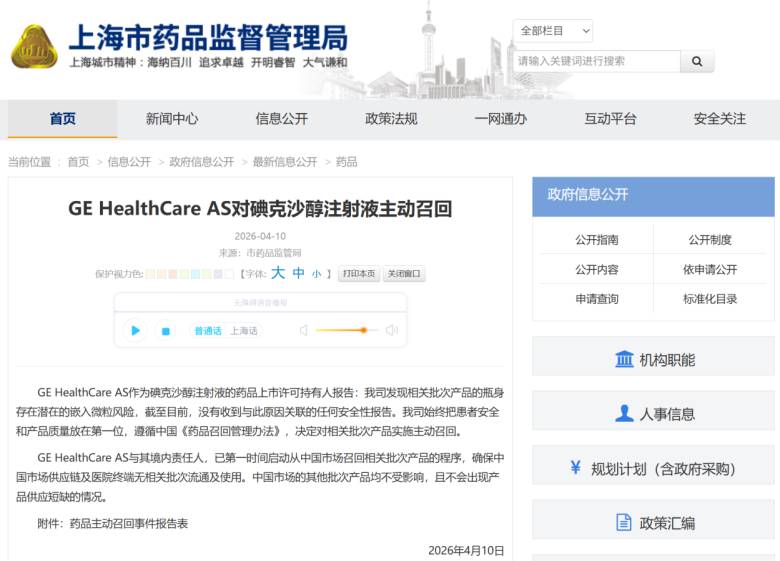This screenshot has height=561, width=780.
Task: Switch audio language to 上海话
Action: (244, 331)
